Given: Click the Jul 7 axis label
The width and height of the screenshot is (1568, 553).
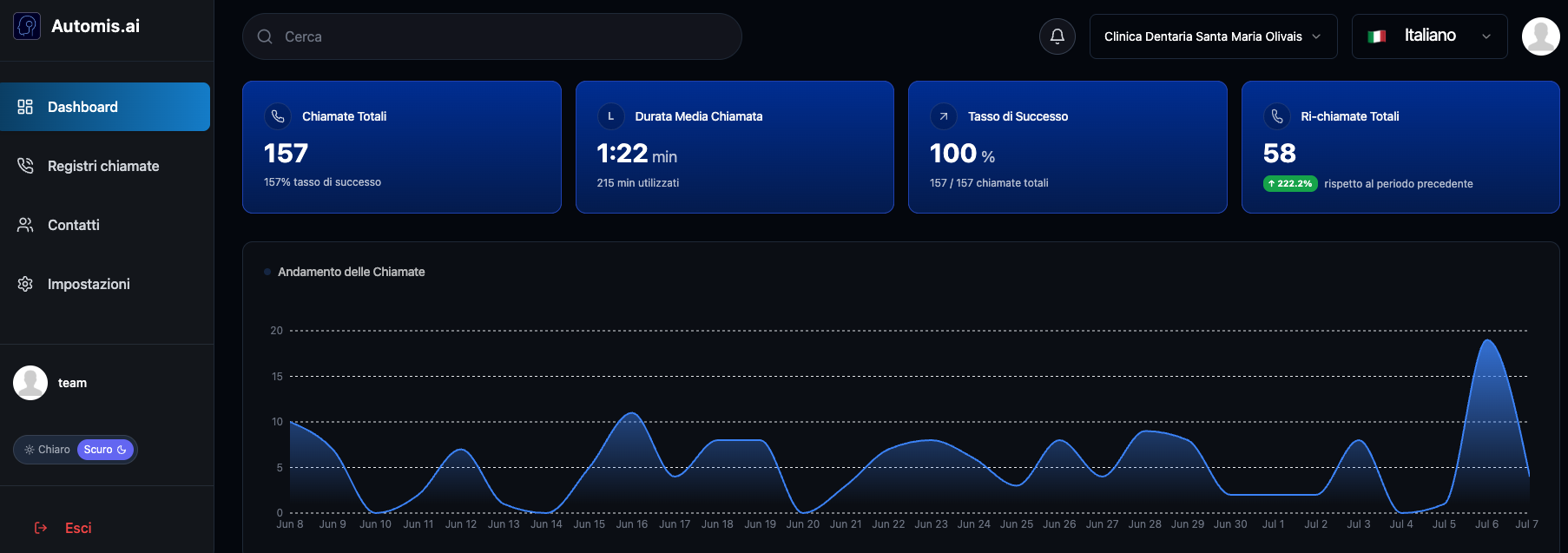Looking at the screenshot, I should pos(1527,524).
